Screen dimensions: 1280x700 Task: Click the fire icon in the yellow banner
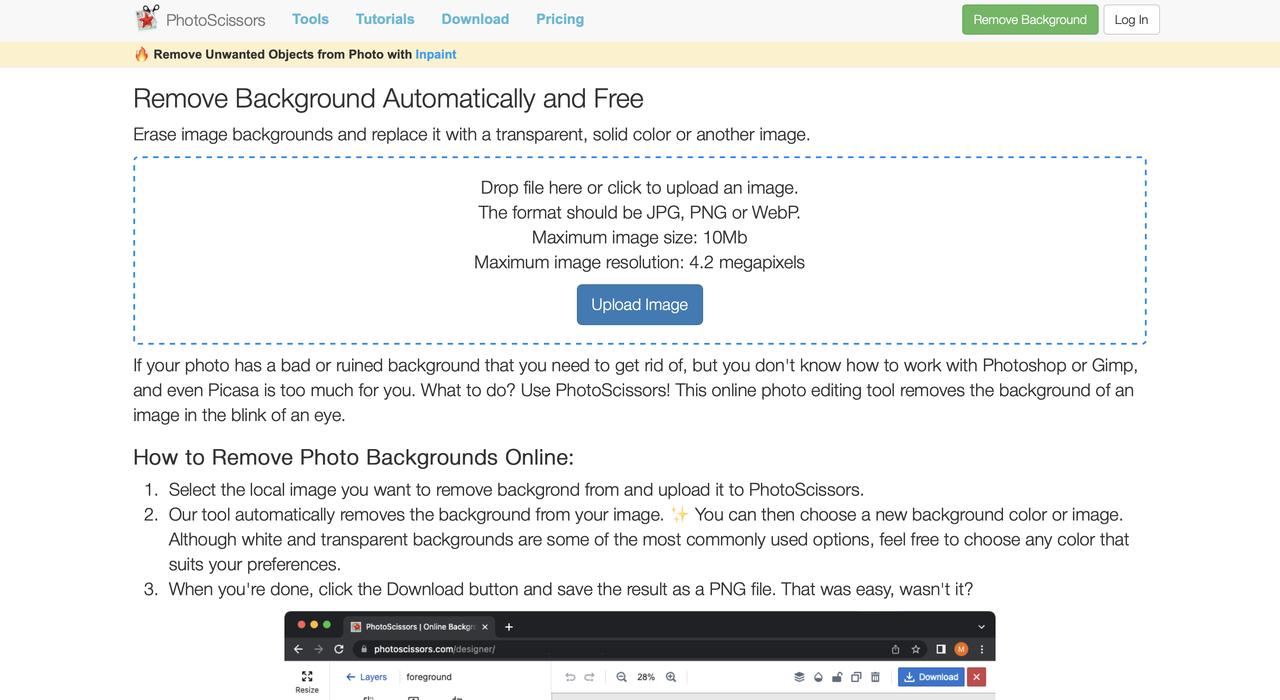(x=141, y=54)
